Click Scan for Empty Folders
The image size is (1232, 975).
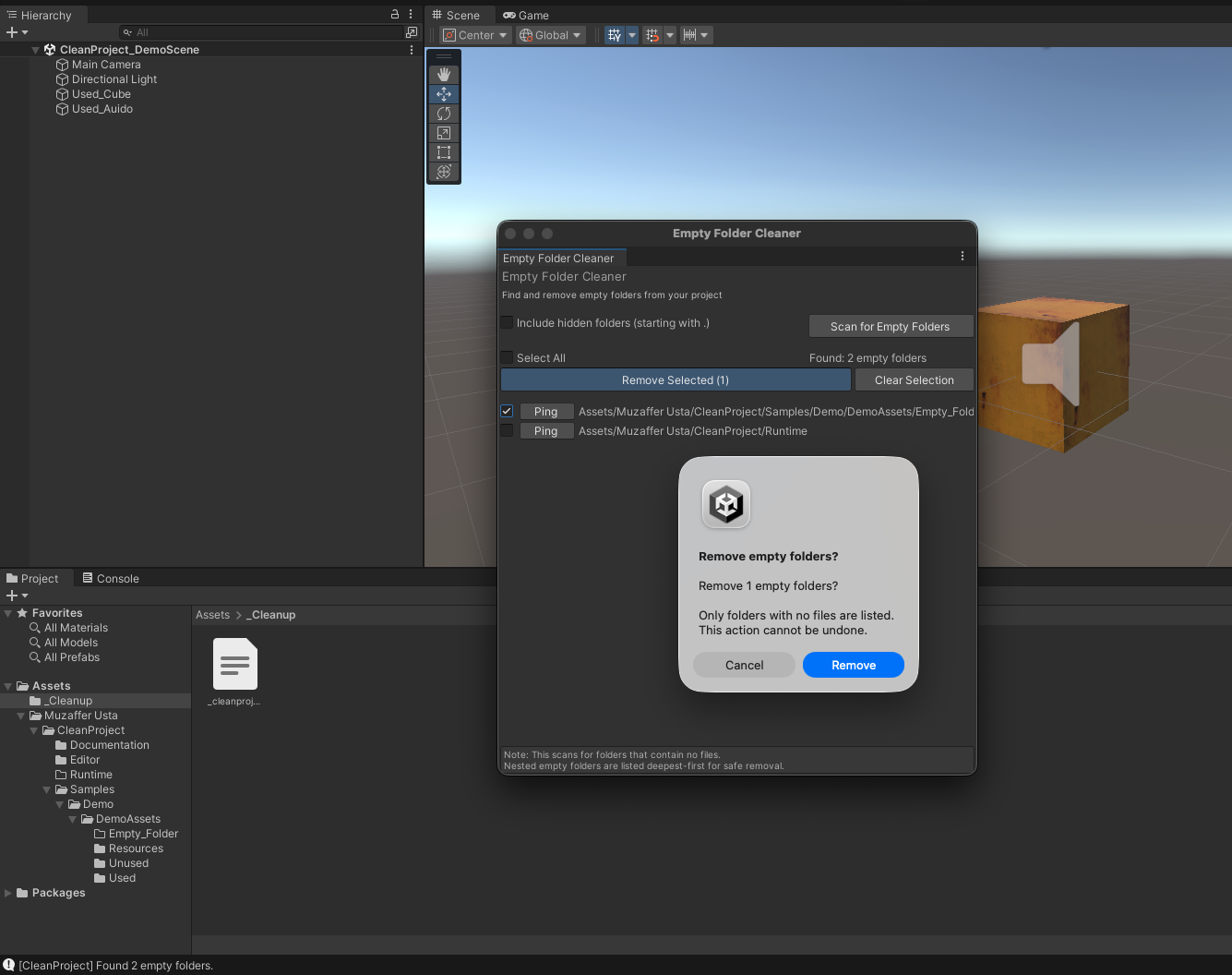coord(890,326)
